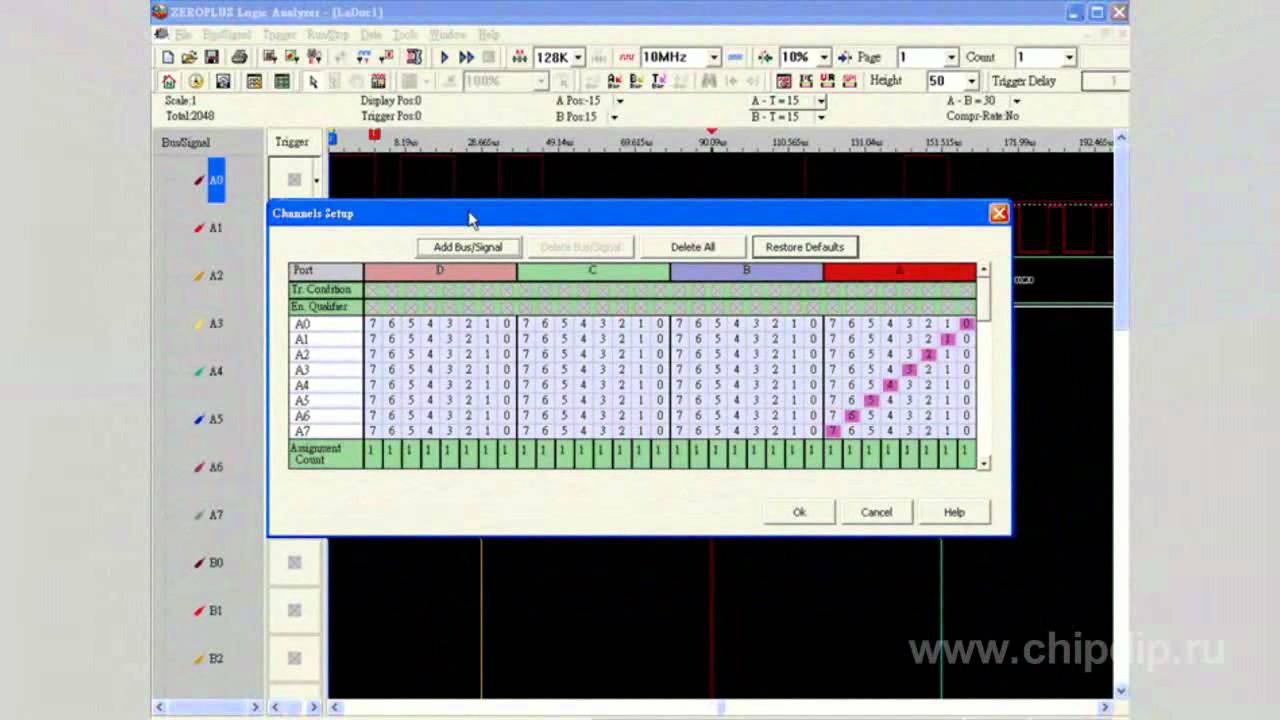Screen dimensions: 1280x720
Task: Select the arrow pointer tool icon
Action: click(x=313, y=81)
